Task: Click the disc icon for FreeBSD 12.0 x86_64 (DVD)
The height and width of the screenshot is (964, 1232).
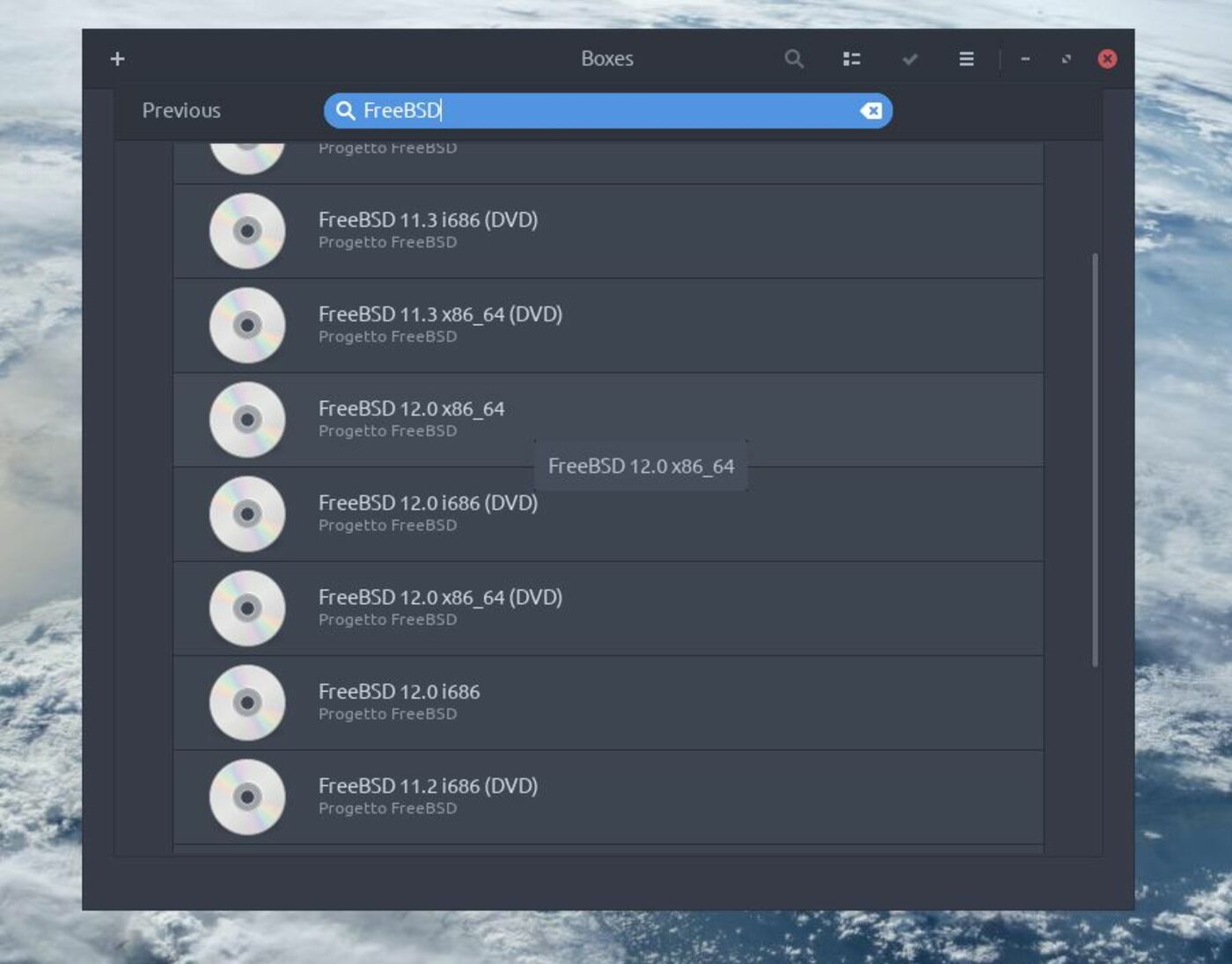Action: tap(247, 607)
